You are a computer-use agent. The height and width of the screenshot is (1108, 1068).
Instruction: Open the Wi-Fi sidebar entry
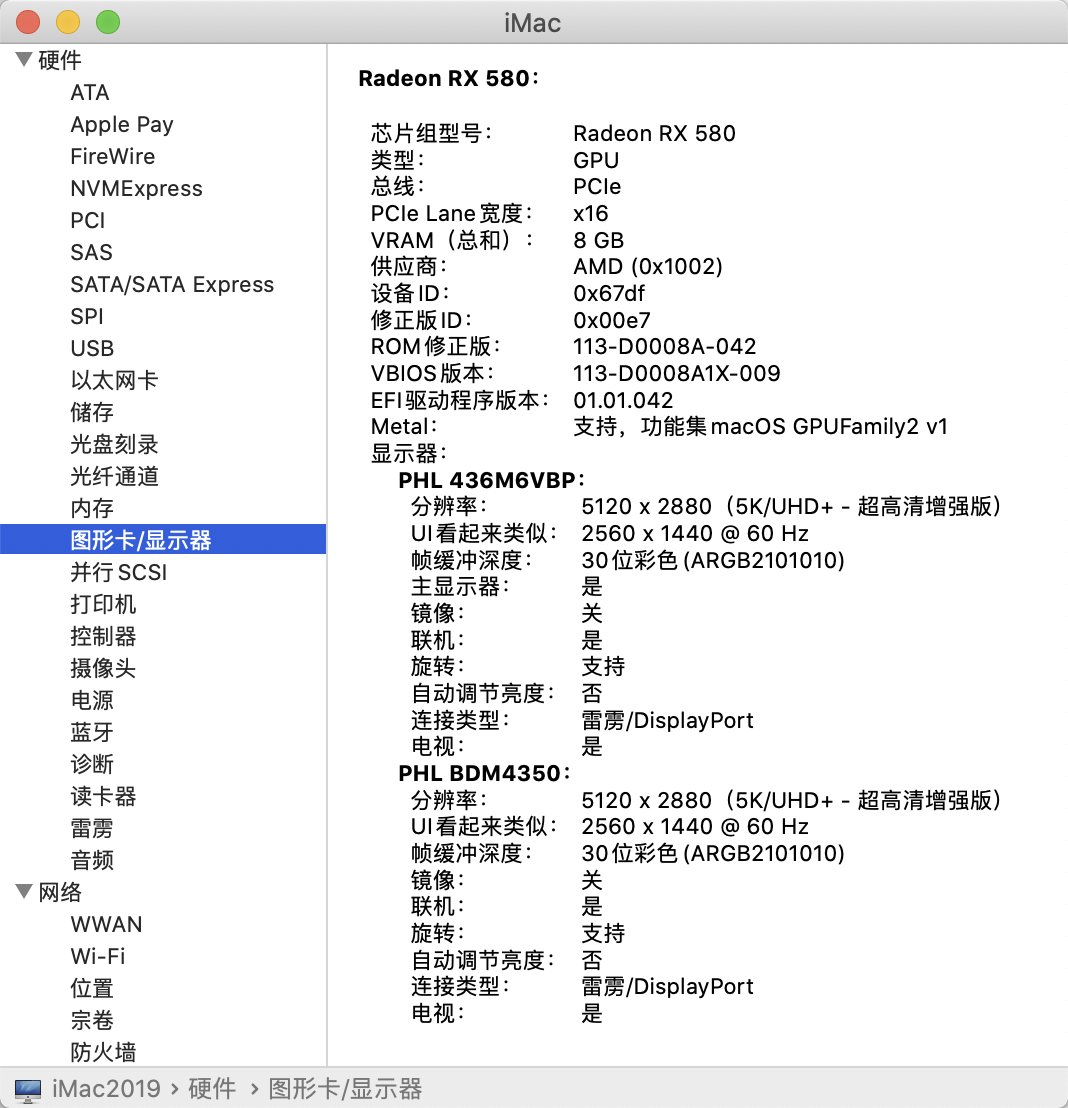98,956
